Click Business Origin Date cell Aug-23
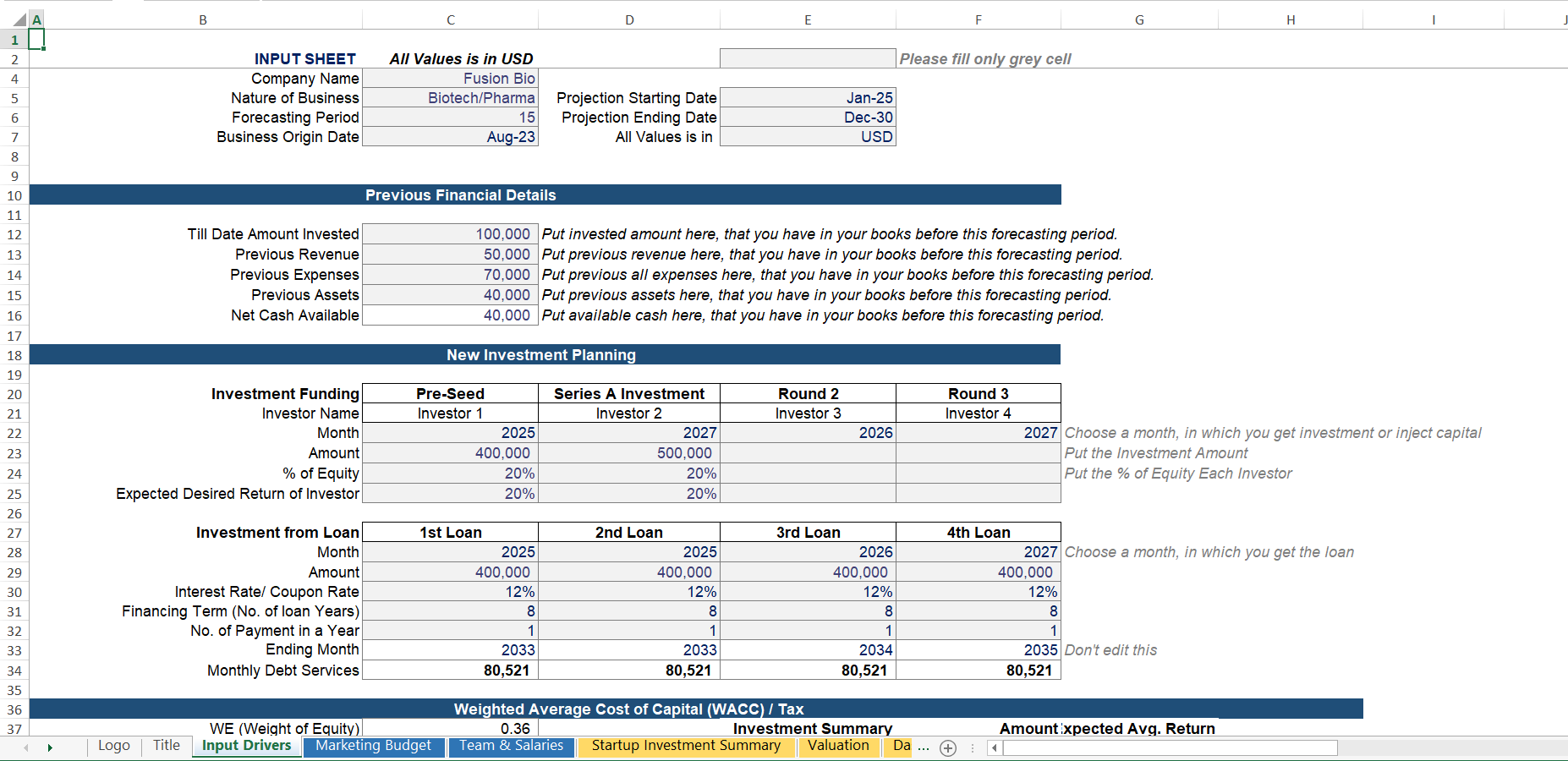1568x761 pixels. click(x=451, y=137)
